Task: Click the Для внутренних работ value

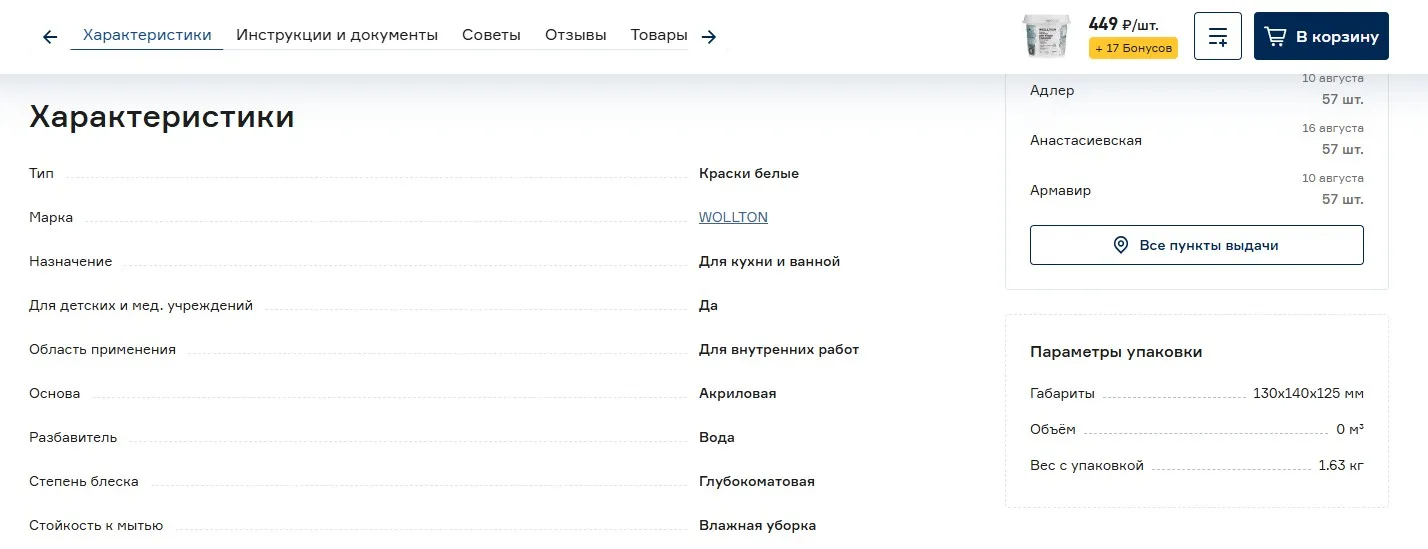Action: coord(779,349)
